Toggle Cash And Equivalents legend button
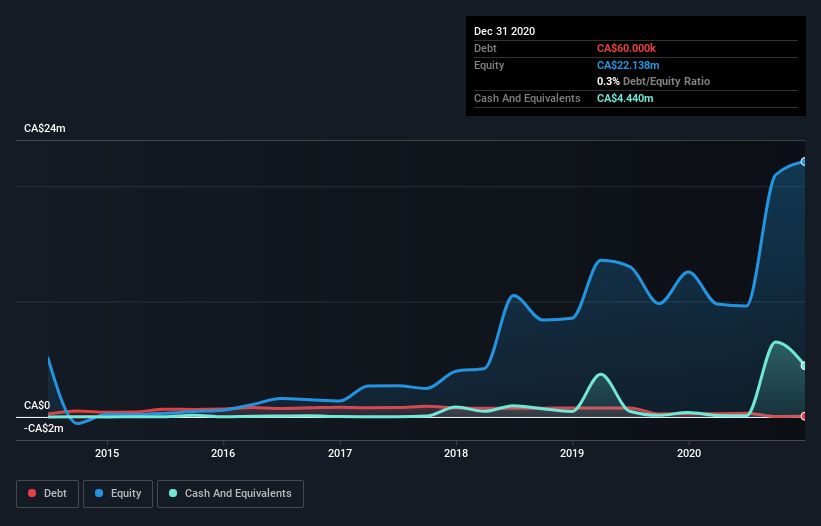 230,494
